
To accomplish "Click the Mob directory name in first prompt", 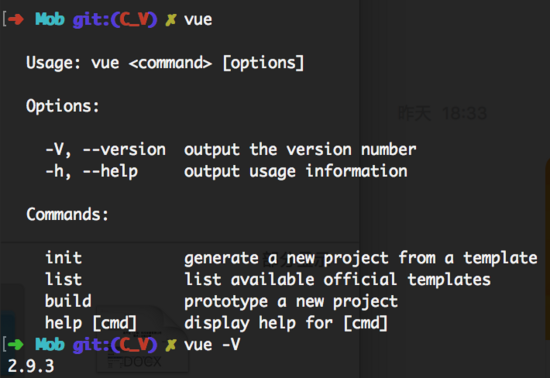I will pos(50,19).
